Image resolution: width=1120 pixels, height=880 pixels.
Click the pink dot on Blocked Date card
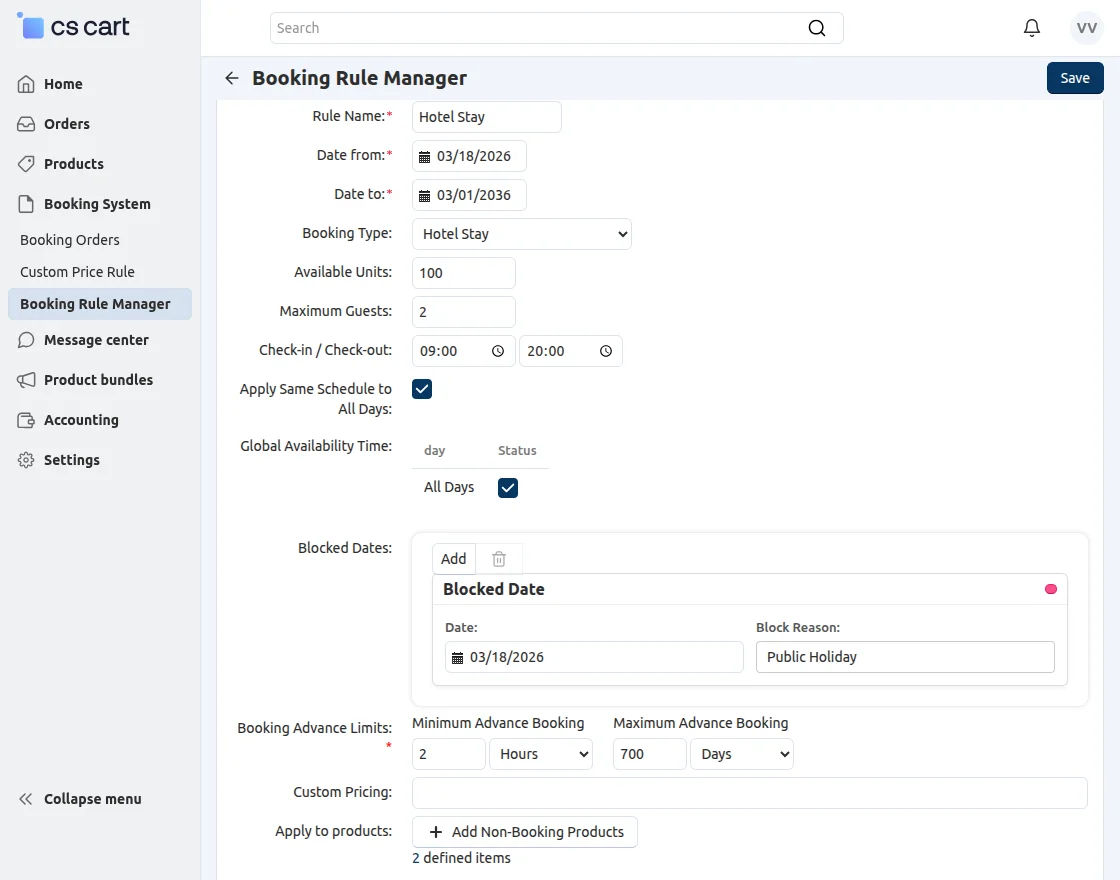(x=1051, y=589)
